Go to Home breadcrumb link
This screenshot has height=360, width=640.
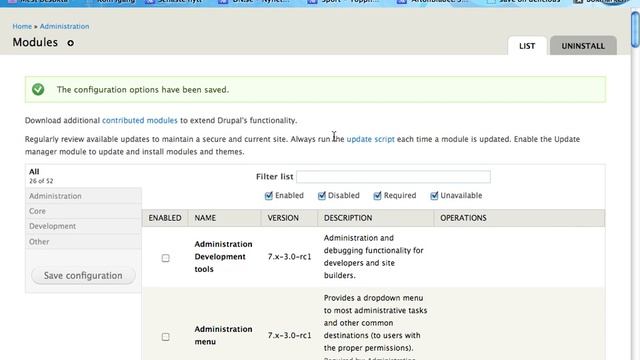pos(22,26)
